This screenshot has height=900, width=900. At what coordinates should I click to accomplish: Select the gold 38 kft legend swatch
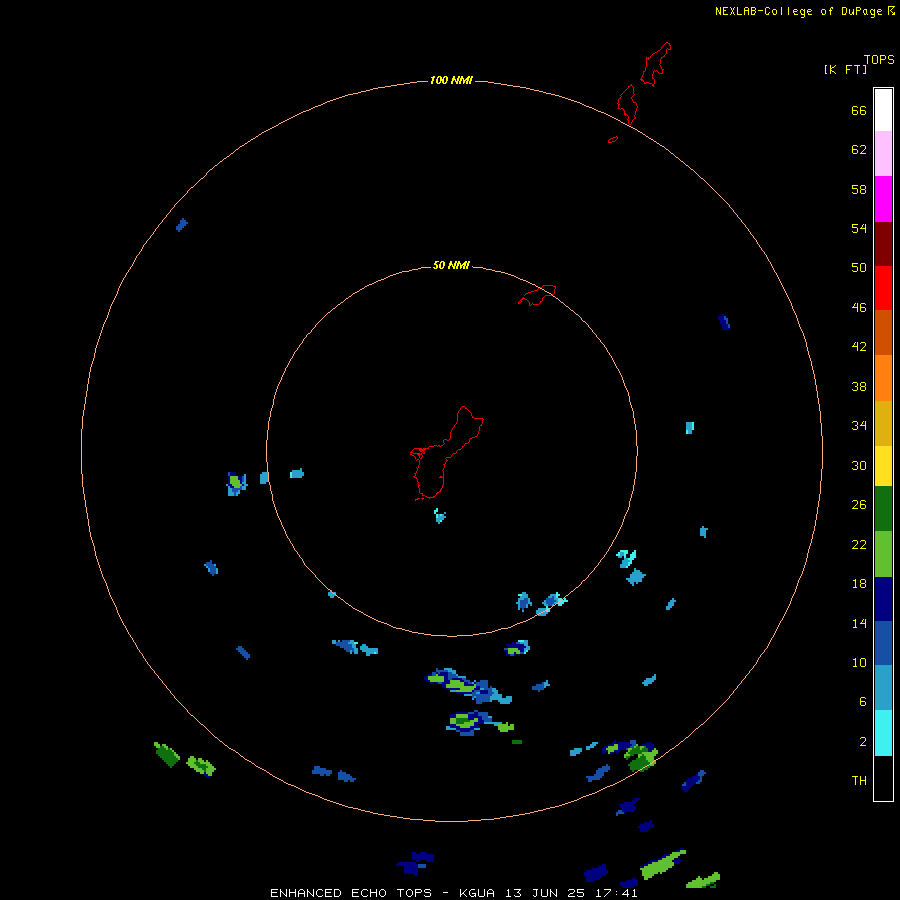(883, 423)
